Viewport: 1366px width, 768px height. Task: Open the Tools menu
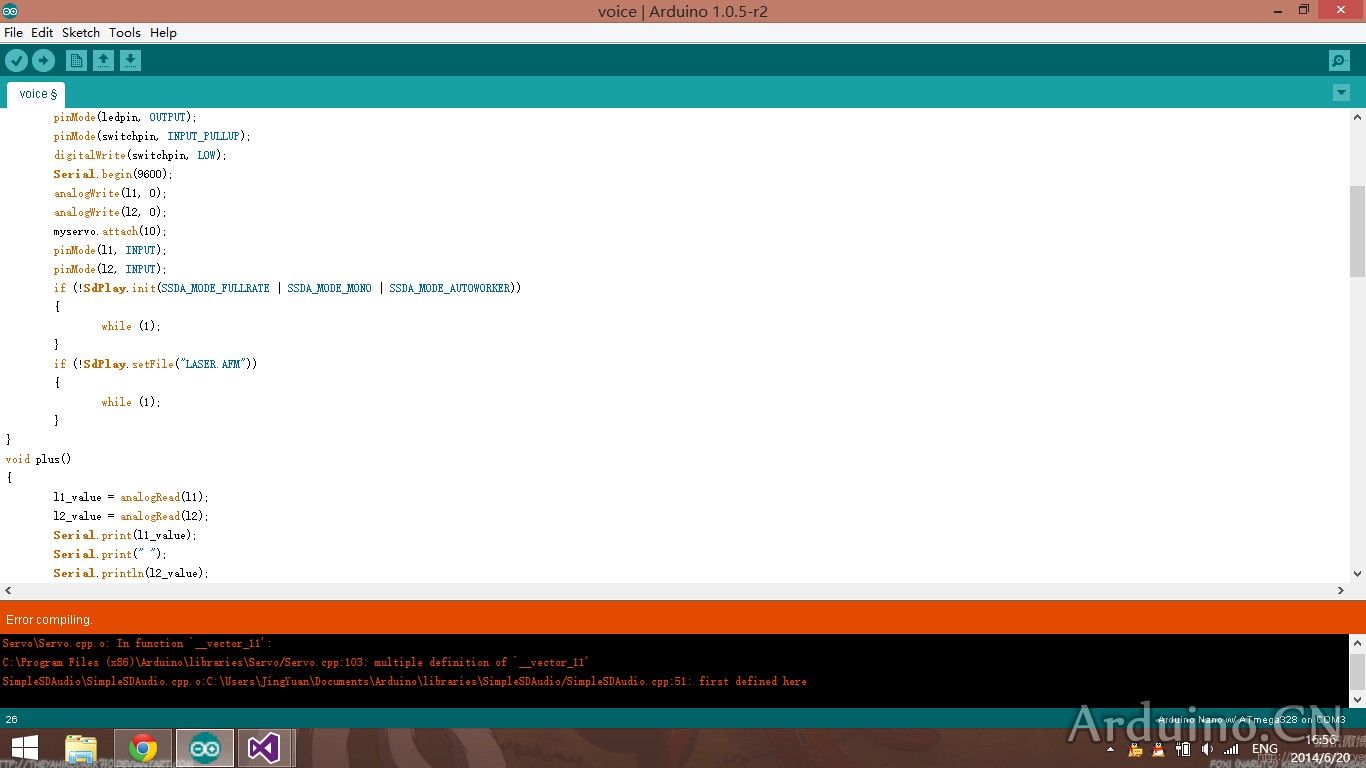coord(125,32)
